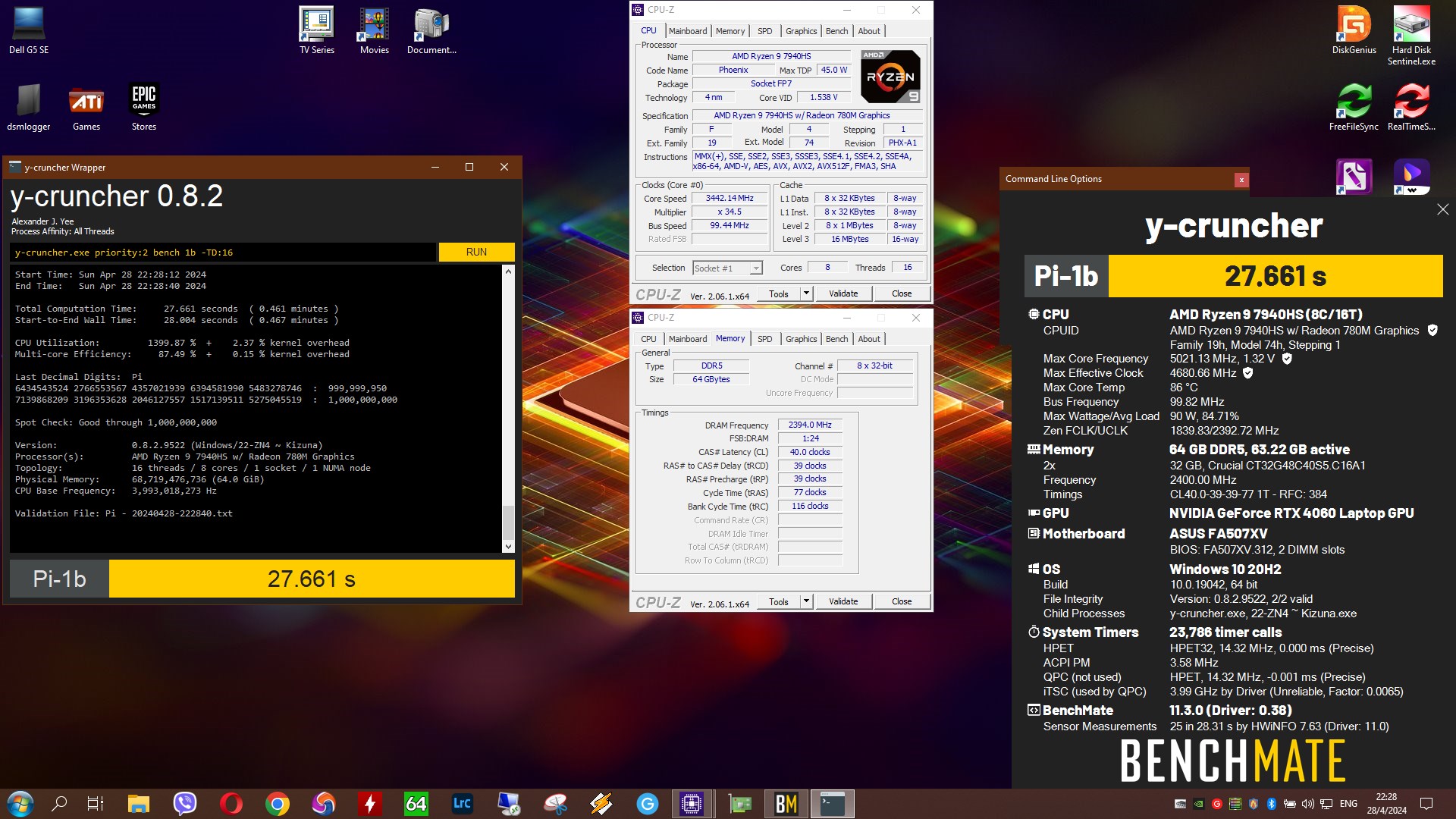
Task: Open the CPU tab in bottom CPU-Z window
Action: click(x=648, y=339)
